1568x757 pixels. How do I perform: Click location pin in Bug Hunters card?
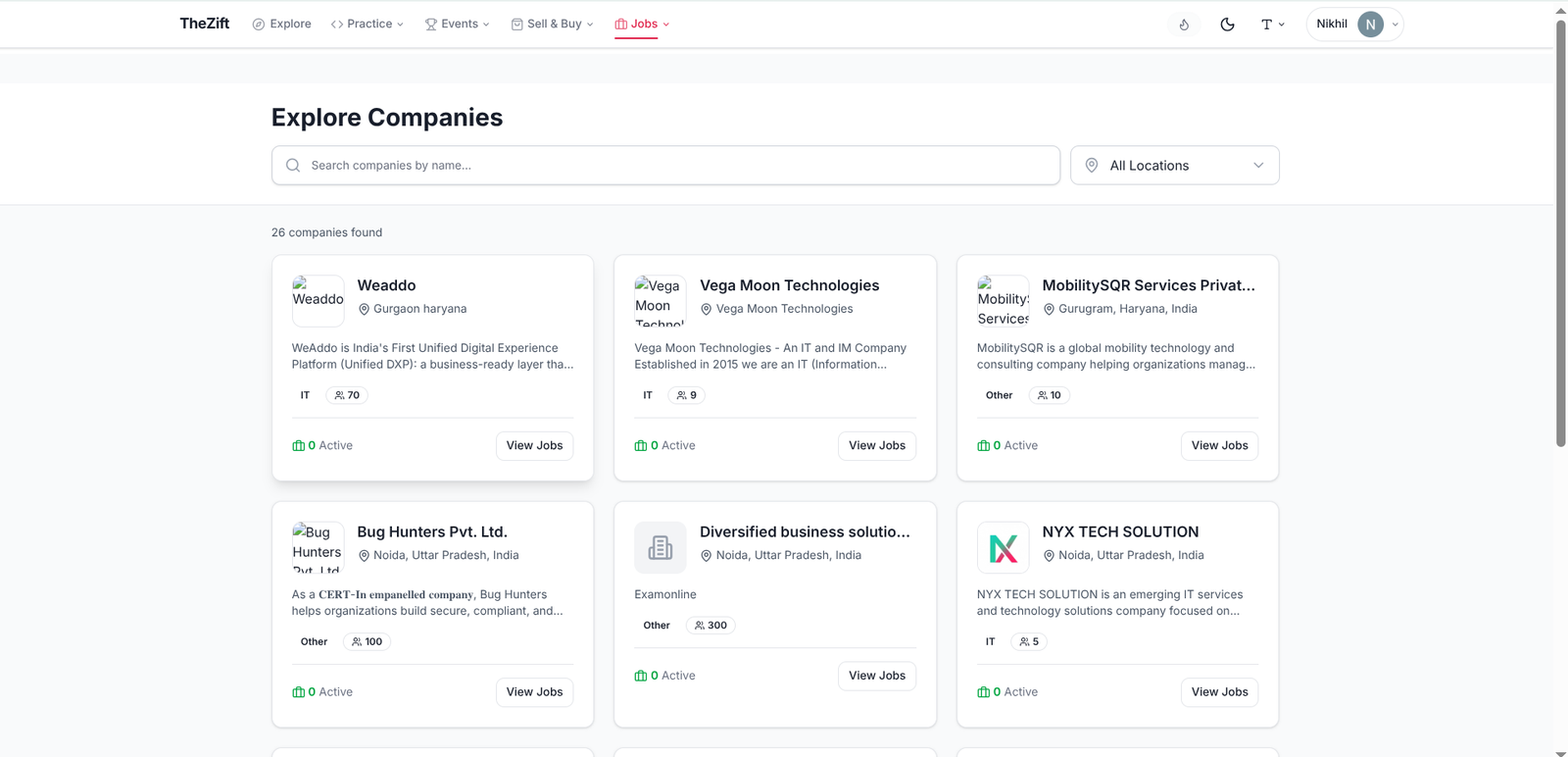[x=364, y=555]
